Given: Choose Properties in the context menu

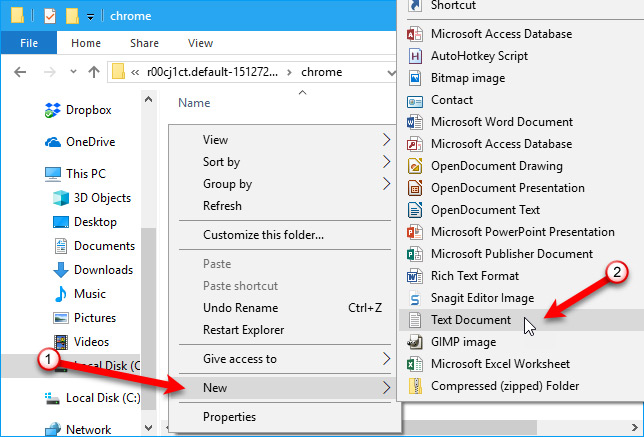Looking at the screenshot, I should [x=230, y=416].
